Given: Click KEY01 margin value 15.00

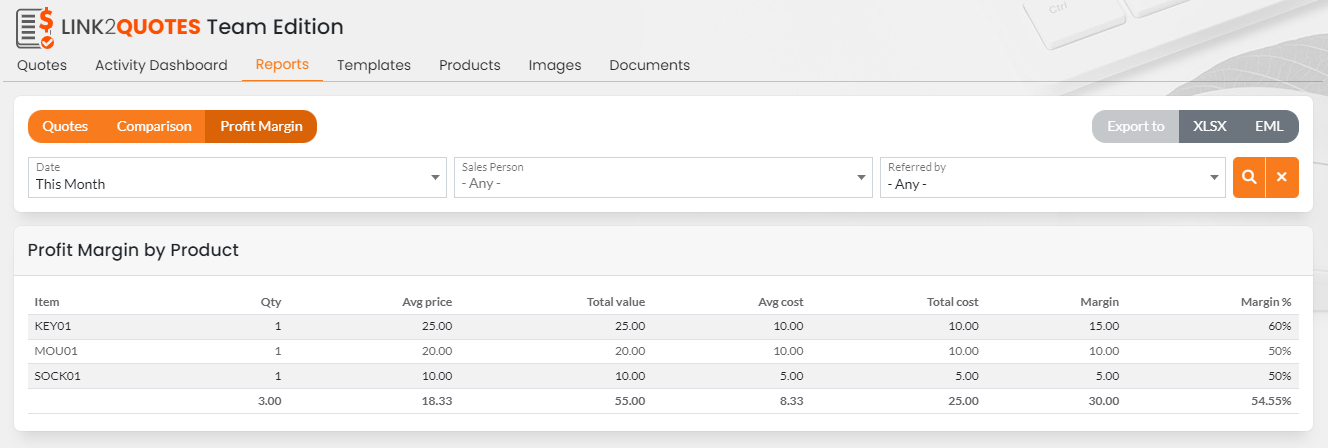Looking at the screenshot, I should click(x=1103, y=326).
